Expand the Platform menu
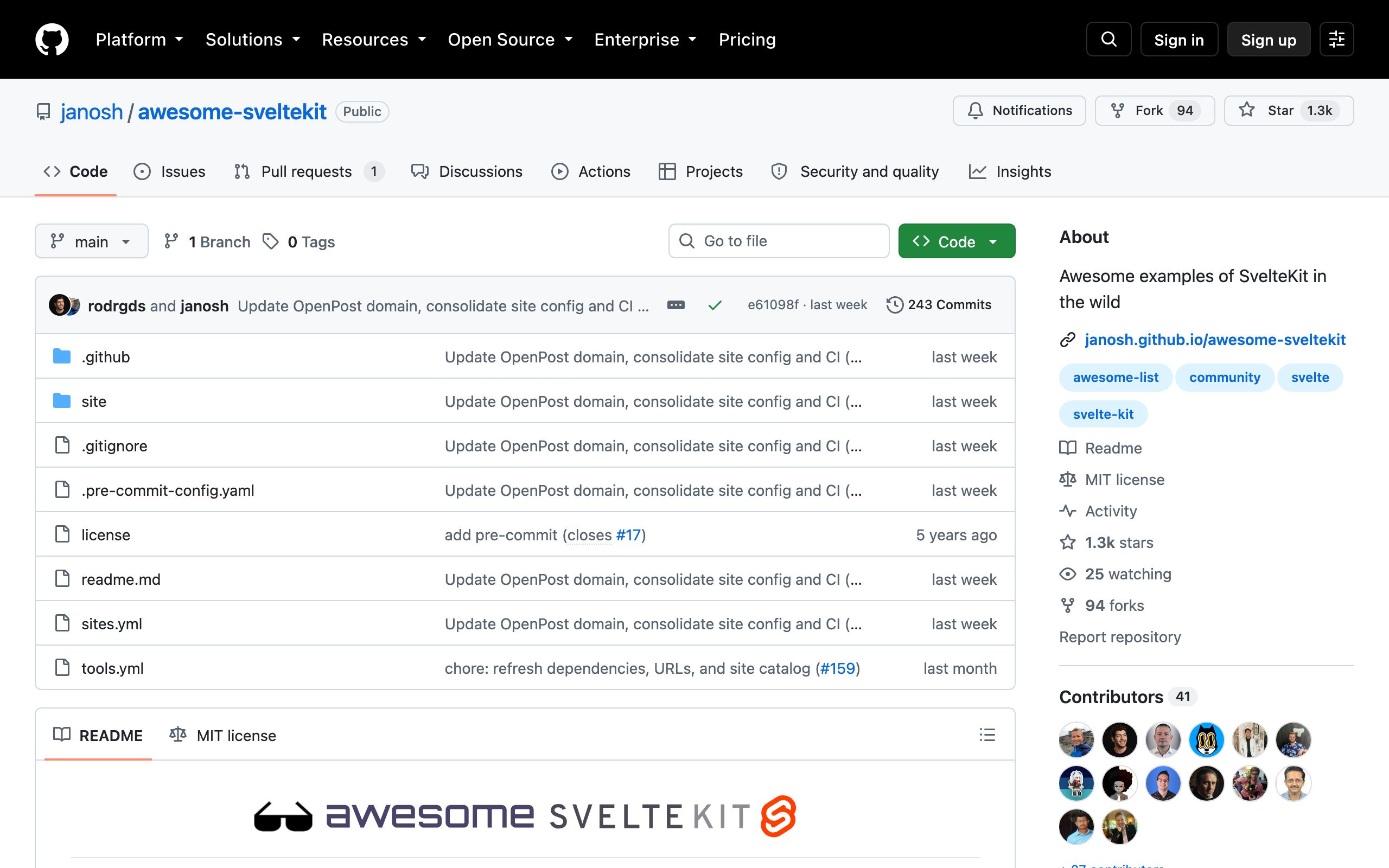Image resolution: width=1389 pixels, height=868 pixels. point(139,40)
